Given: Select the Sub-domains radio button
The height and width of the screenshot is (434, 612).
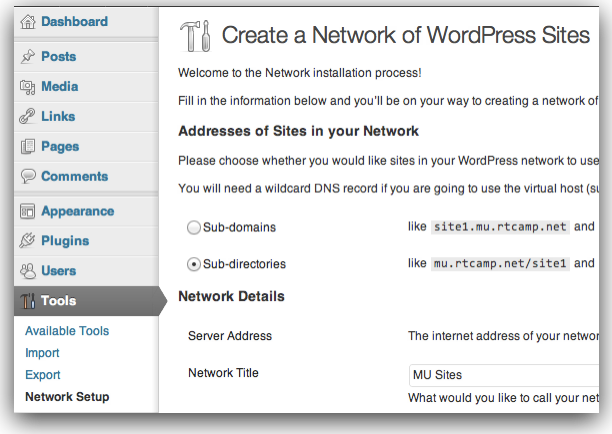Looking at the screenshot, I should click(x=194, y=228).
